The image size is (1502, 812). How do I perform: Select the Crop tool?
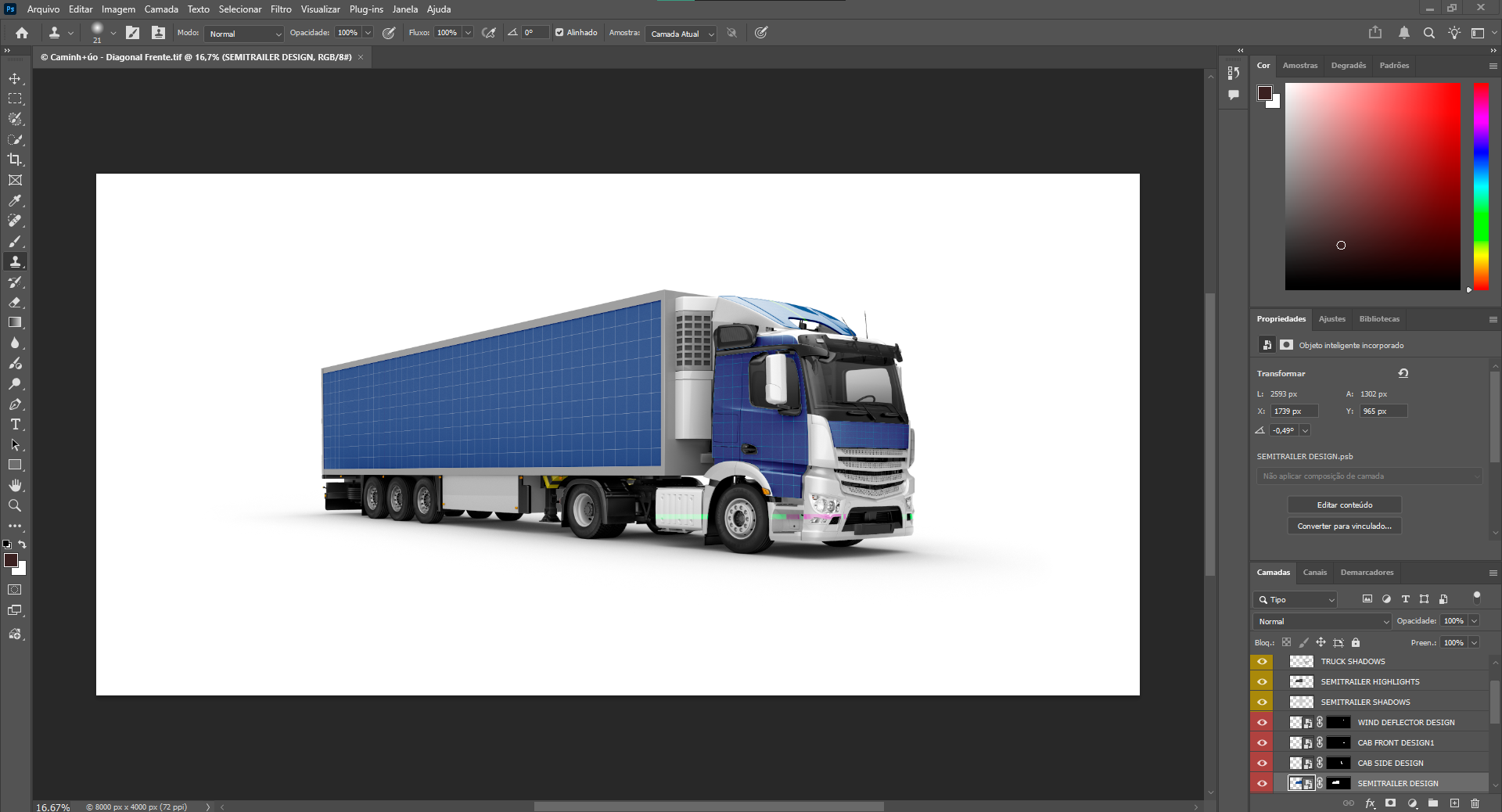pyautogui.click(x=15, y=160)
